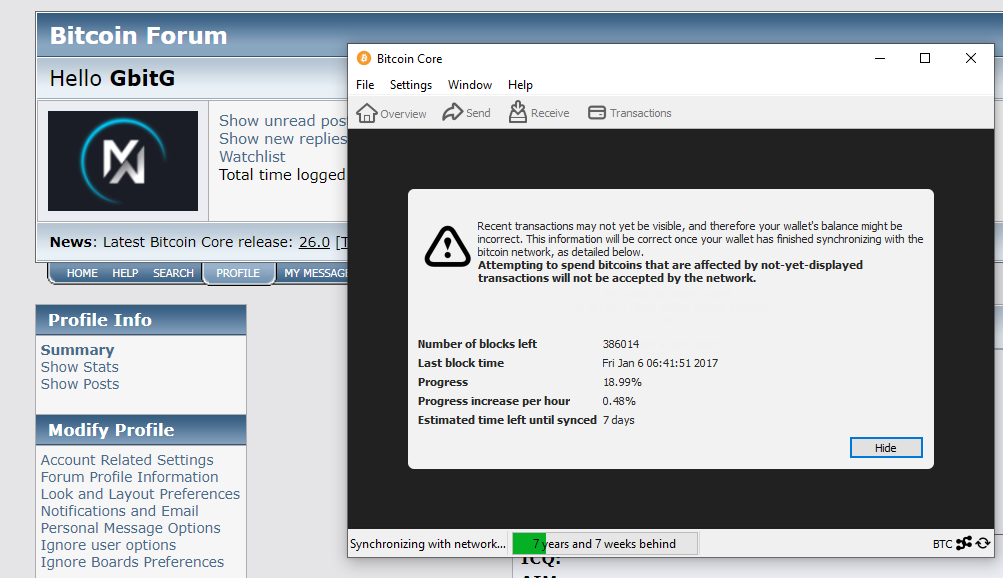Open Show Stats in Profile Info
1003x578 pixels.
(80, 367)
